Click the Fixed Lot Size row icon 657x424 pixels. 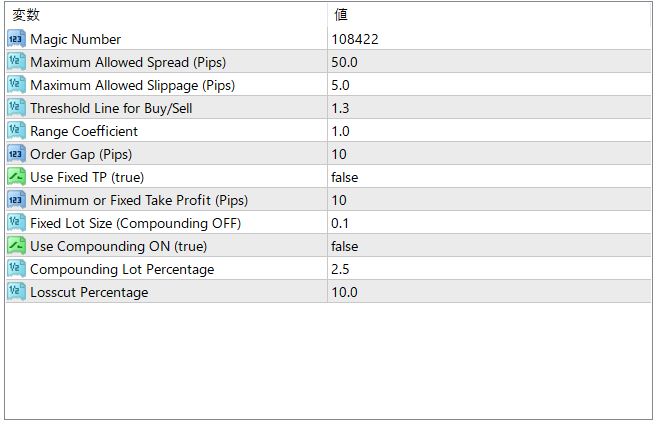click(x=16, y=223)
